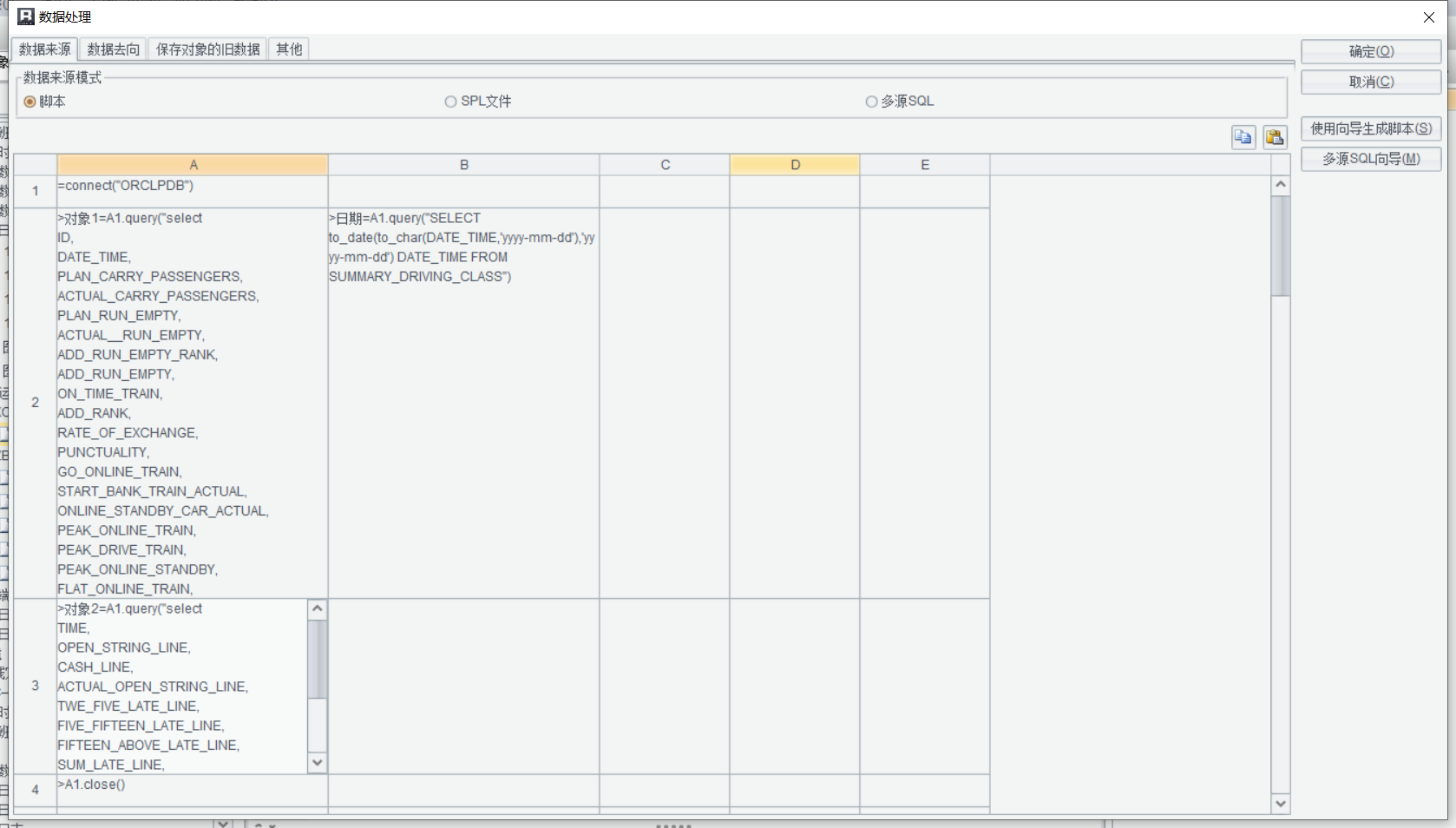Click the 取消(C) button
This screenshot has width=1456, height=828.
[x=1371, y=82]
